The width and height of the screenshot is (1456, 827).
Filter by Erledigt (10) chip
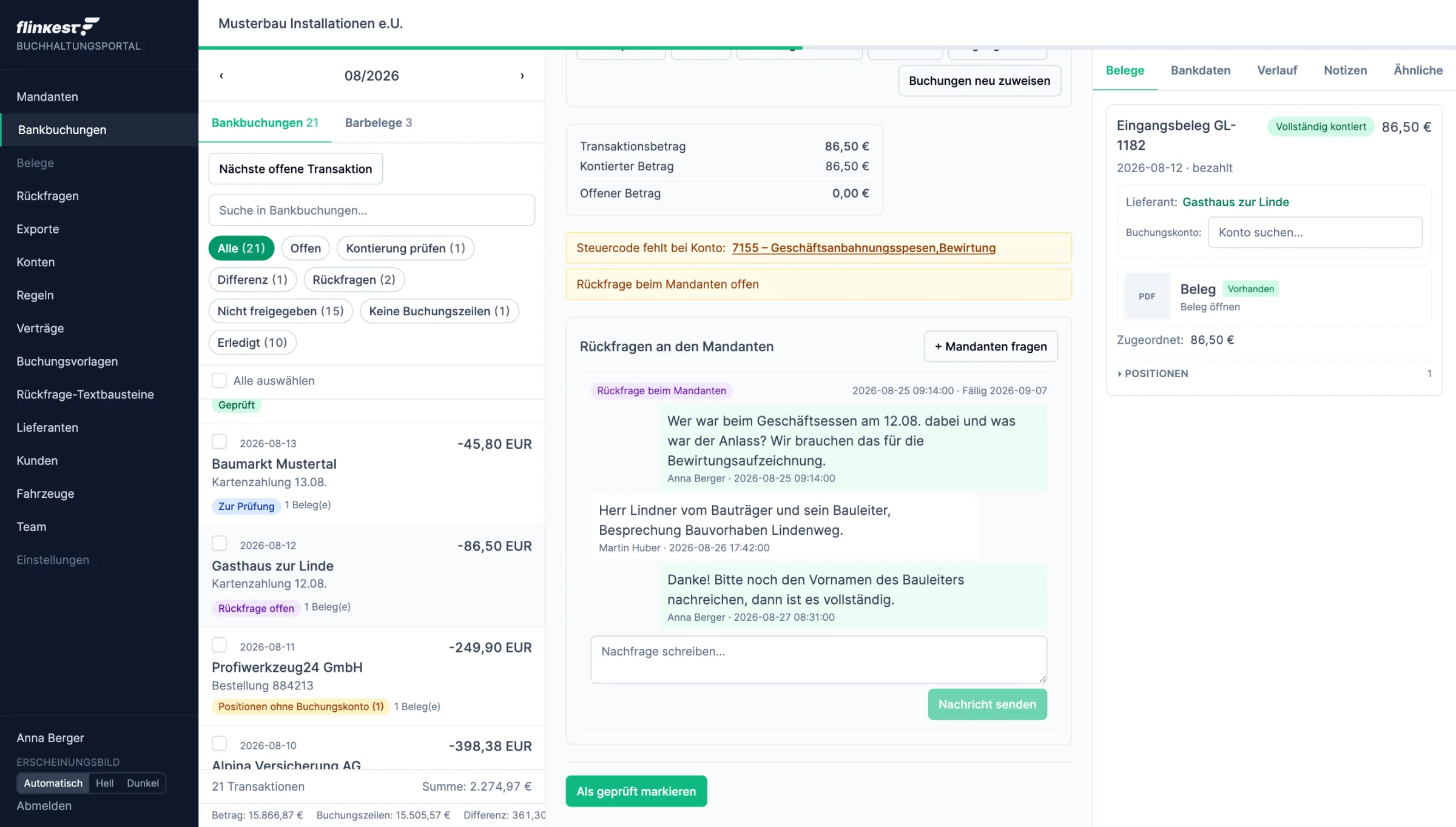252,343
